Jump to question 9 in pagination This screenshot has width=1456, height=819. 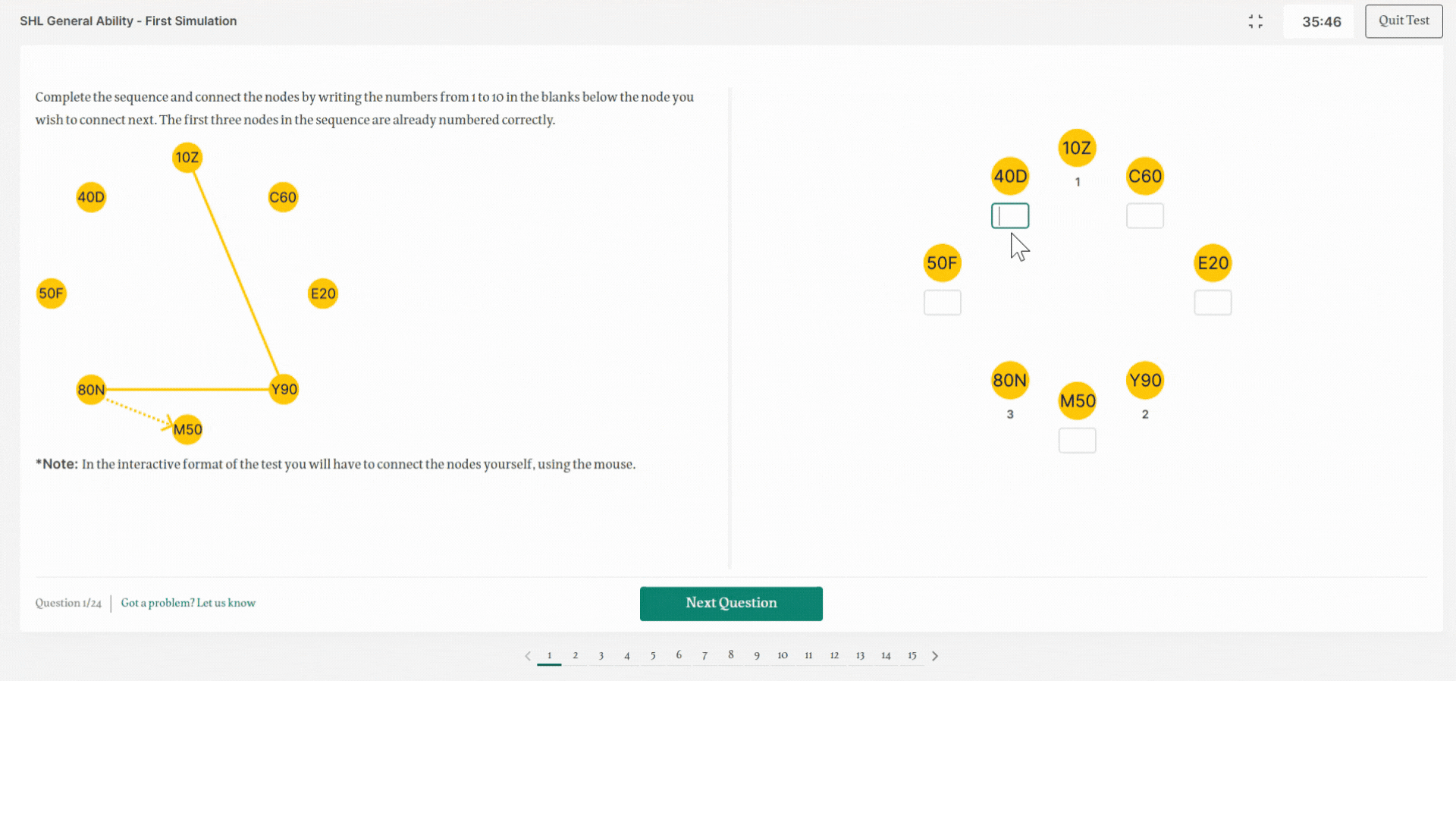coord(757,656)
